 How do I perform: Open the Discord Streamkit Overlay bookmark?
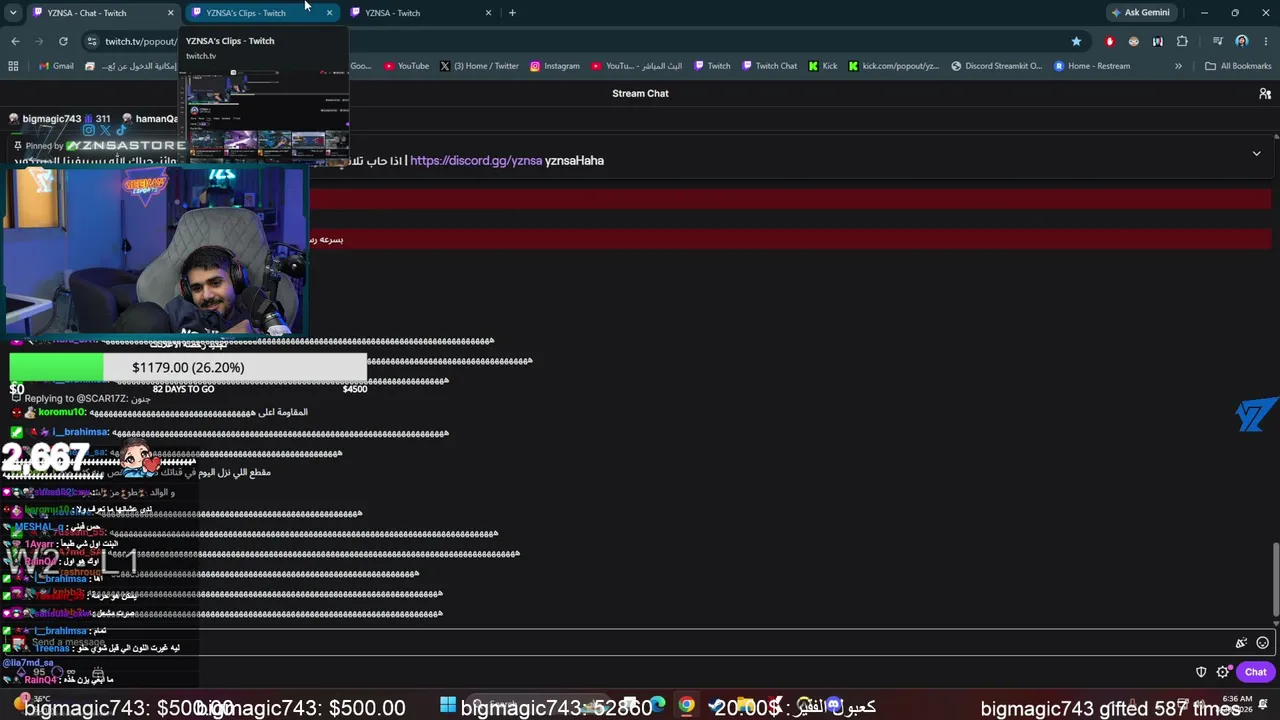coord(997,66)
